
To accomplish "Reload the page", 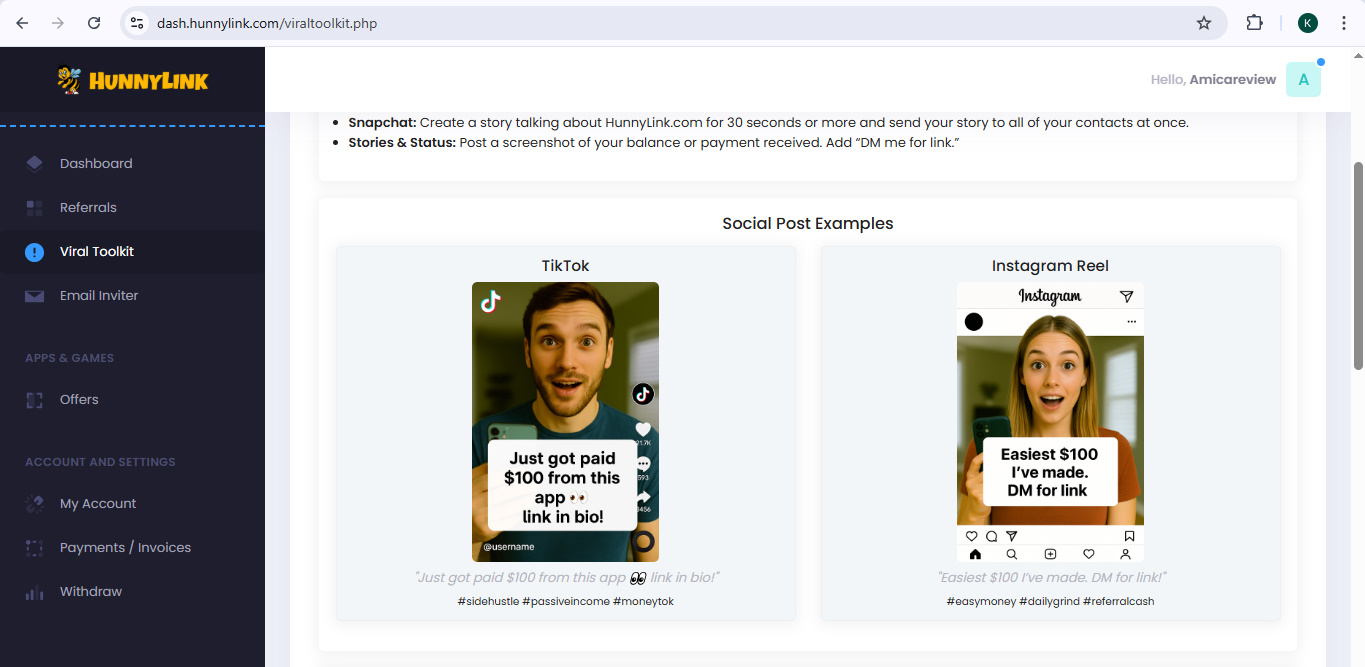I will point(94,23).
